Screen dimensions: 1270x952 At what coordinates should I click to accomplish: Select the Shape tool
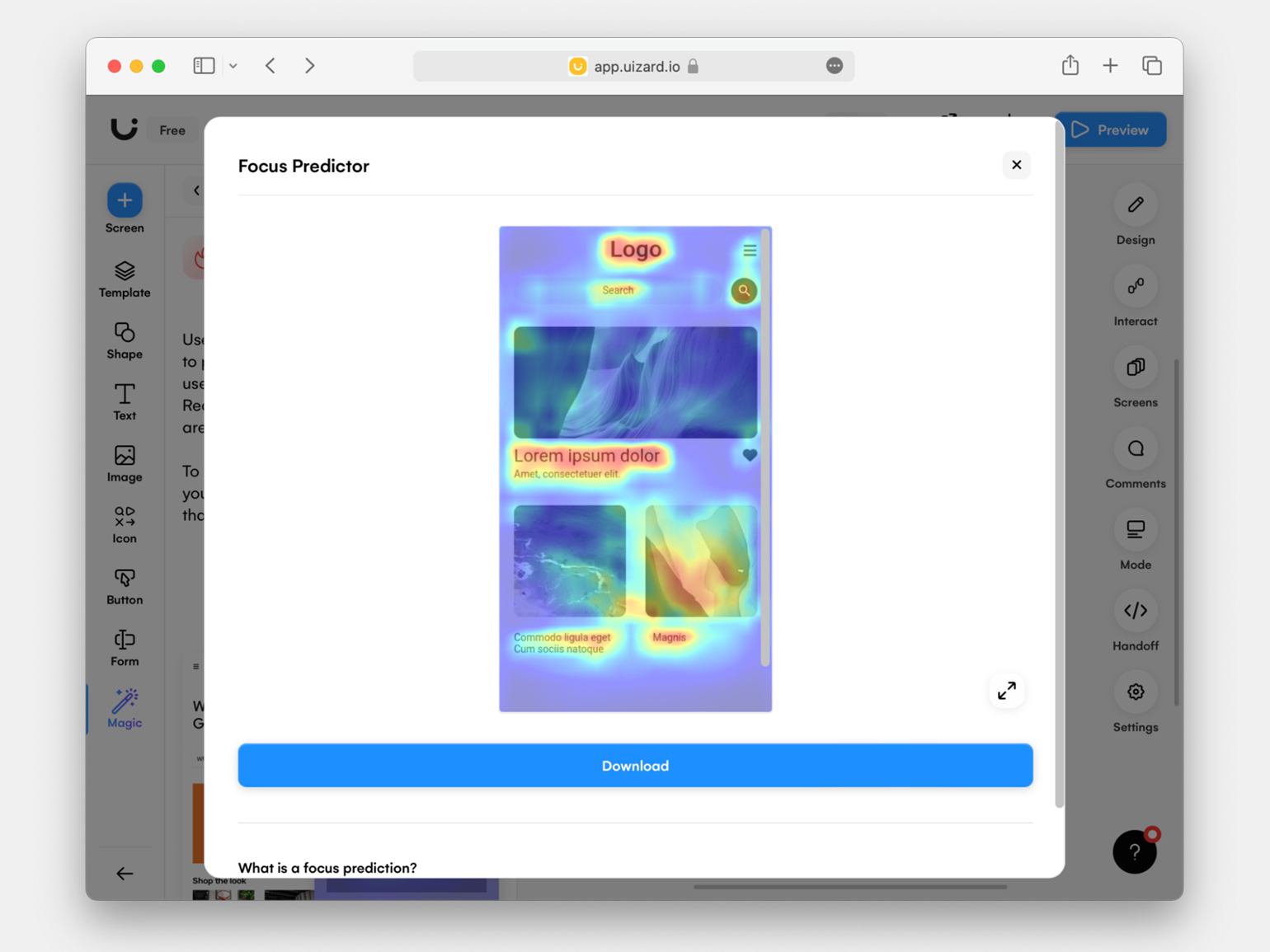(x=125, y=340)
